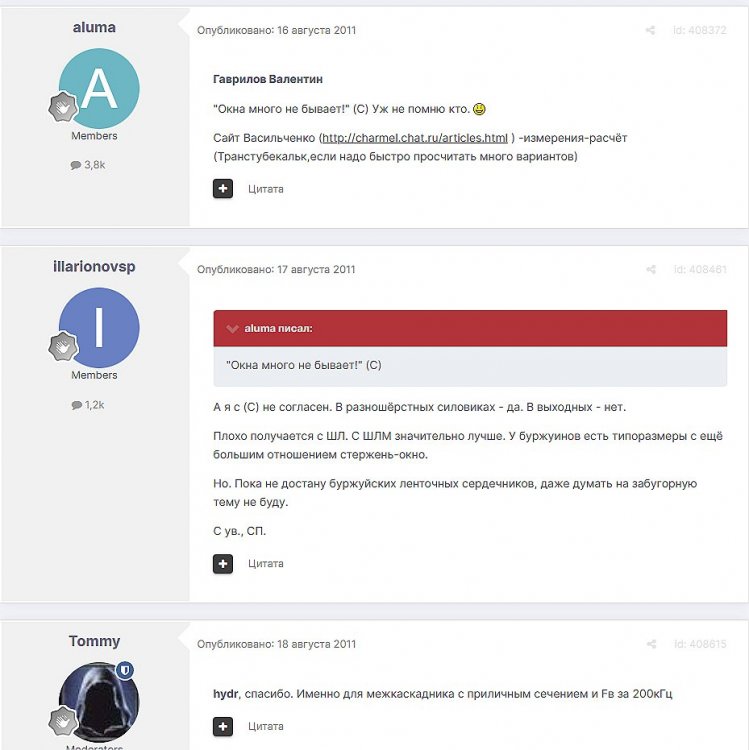Click the speech bubble icon beside 1,2k

[77, 405]
